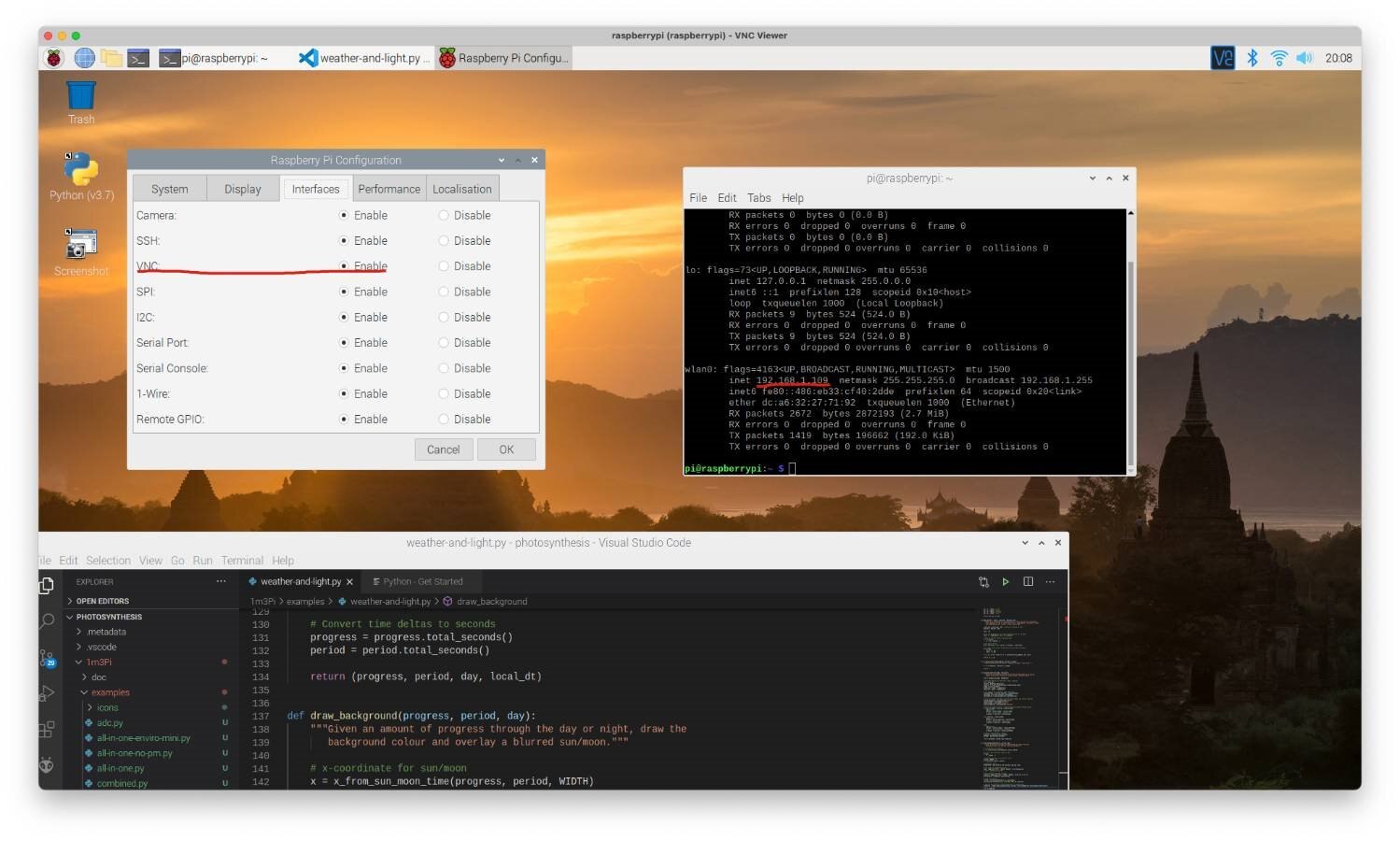Switch to the Performance tab
The image size is (1400, 841).
(389, 189)
